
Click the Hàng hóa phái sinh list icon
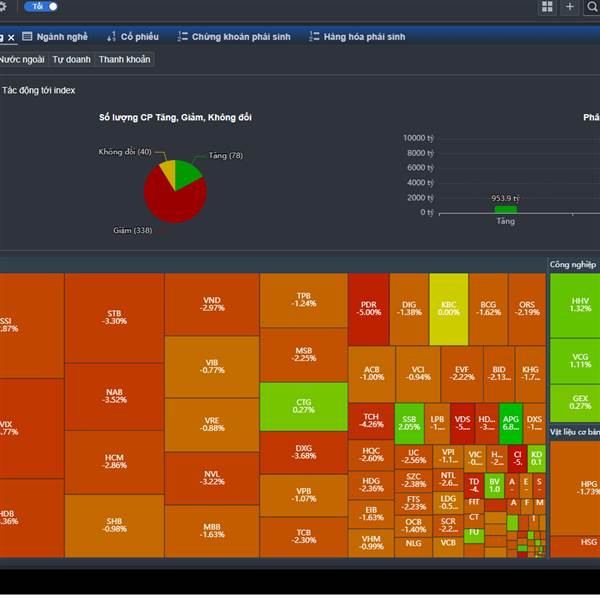pos(314,37)
